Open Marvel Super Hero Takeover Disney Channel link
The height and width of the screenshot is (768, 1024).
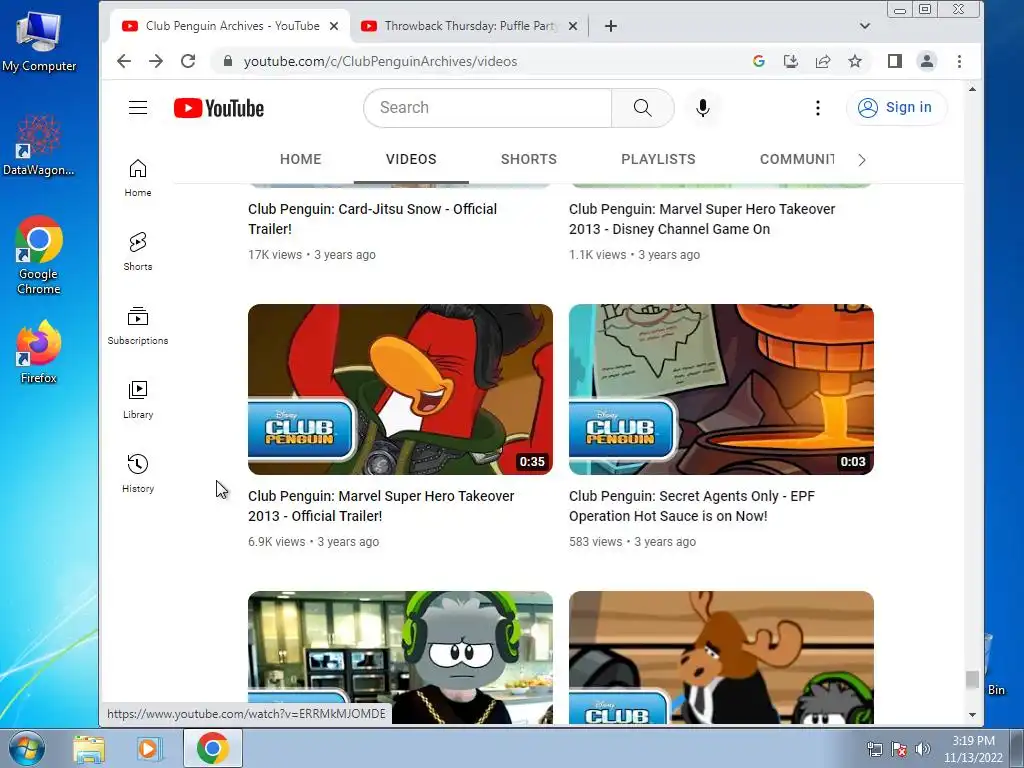coord(702,219)
